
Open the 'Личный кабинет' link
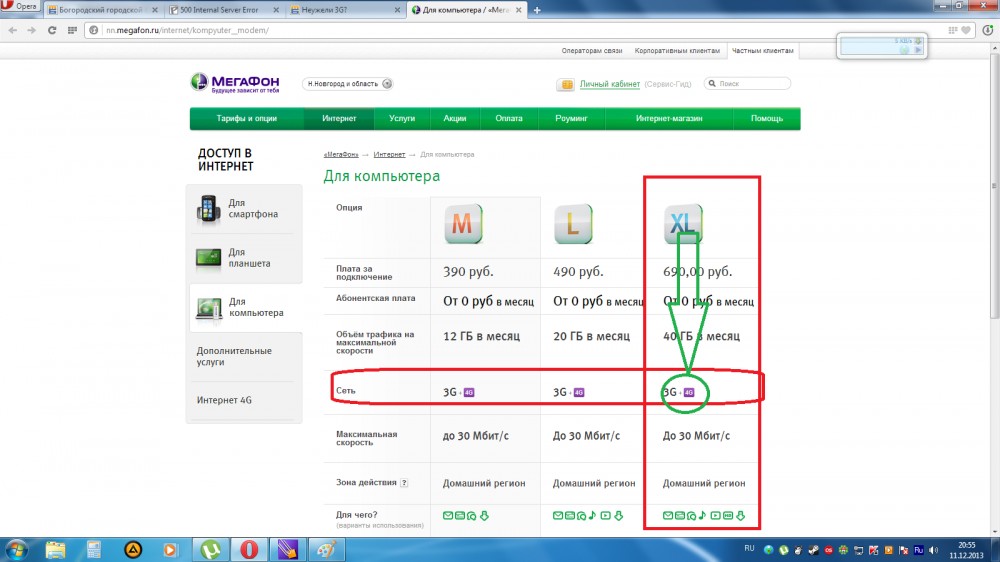(x=609, y=84)
